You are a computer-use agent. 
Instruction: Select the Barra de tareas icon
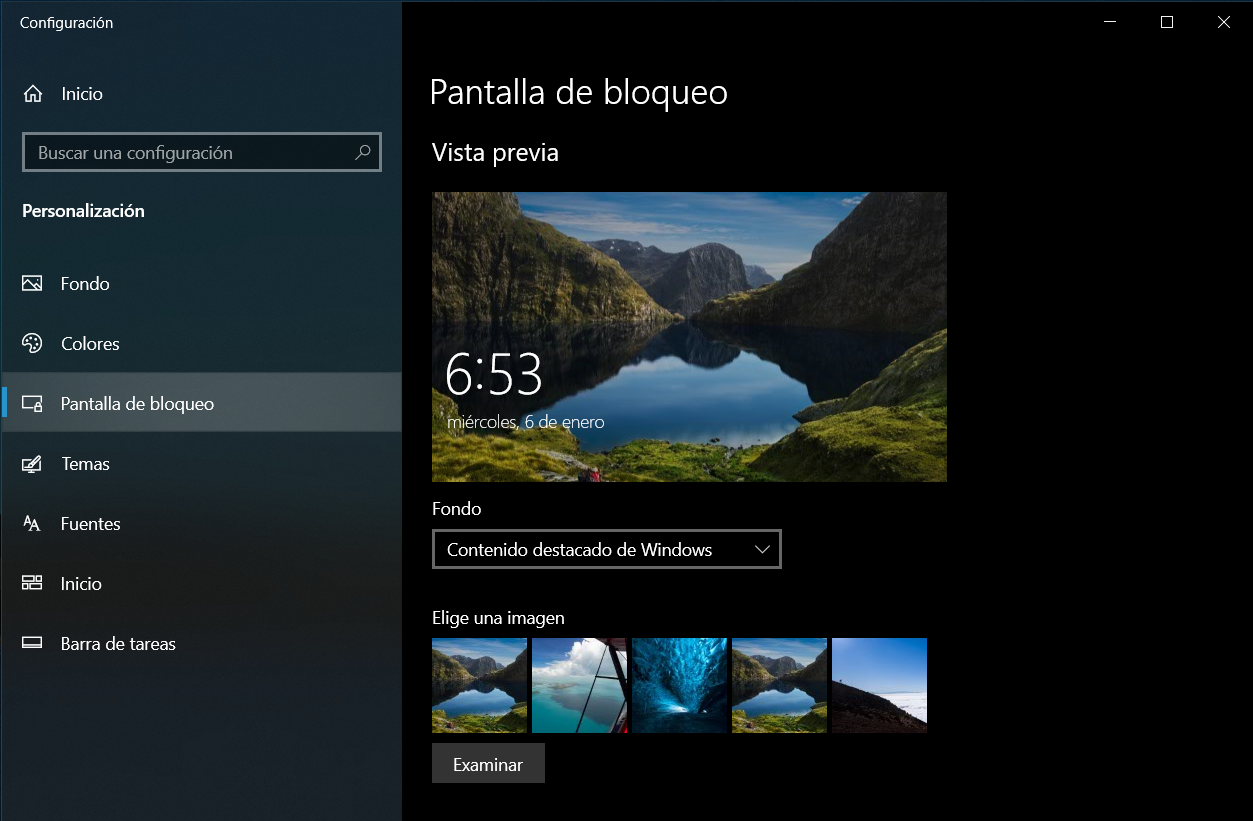[32, 643]
